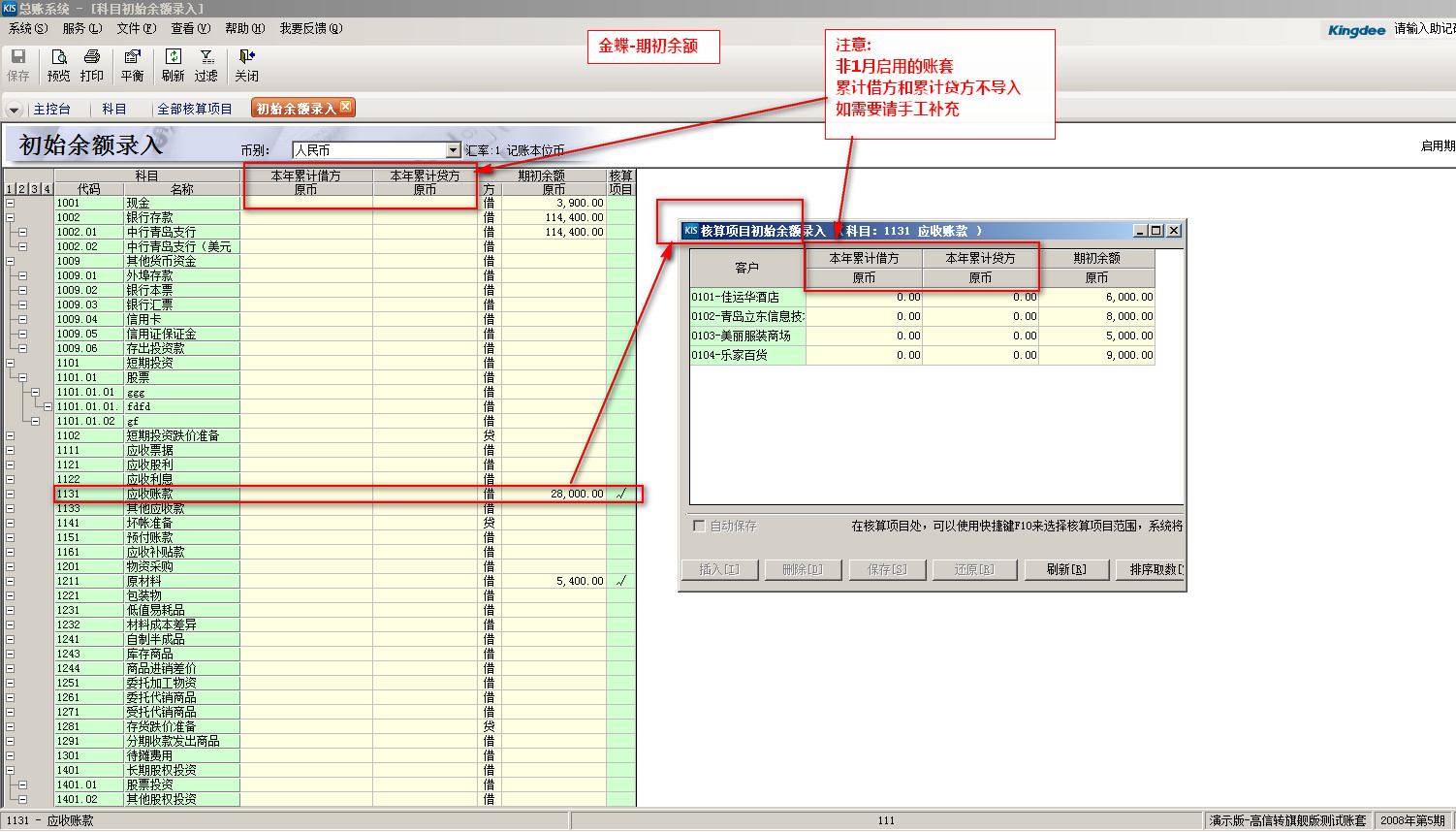Click the checkmark in the 1131 应收账款 row
Image resolution: width=1456 pixels, height=832 pixels.
tap(620, 494)
